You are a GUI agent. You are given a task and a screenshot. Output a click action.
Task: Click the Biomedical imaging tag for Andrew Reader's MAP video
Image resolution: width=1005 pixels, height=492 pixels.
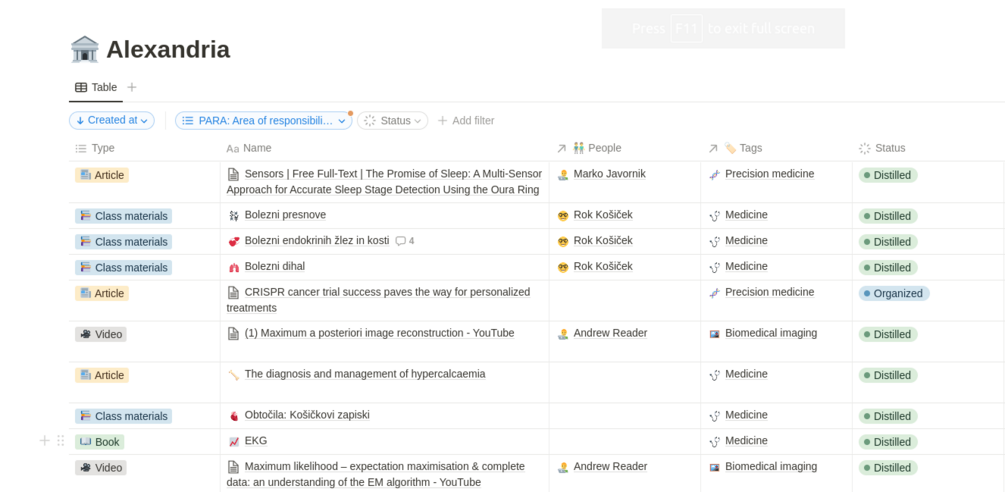[770, 333]
